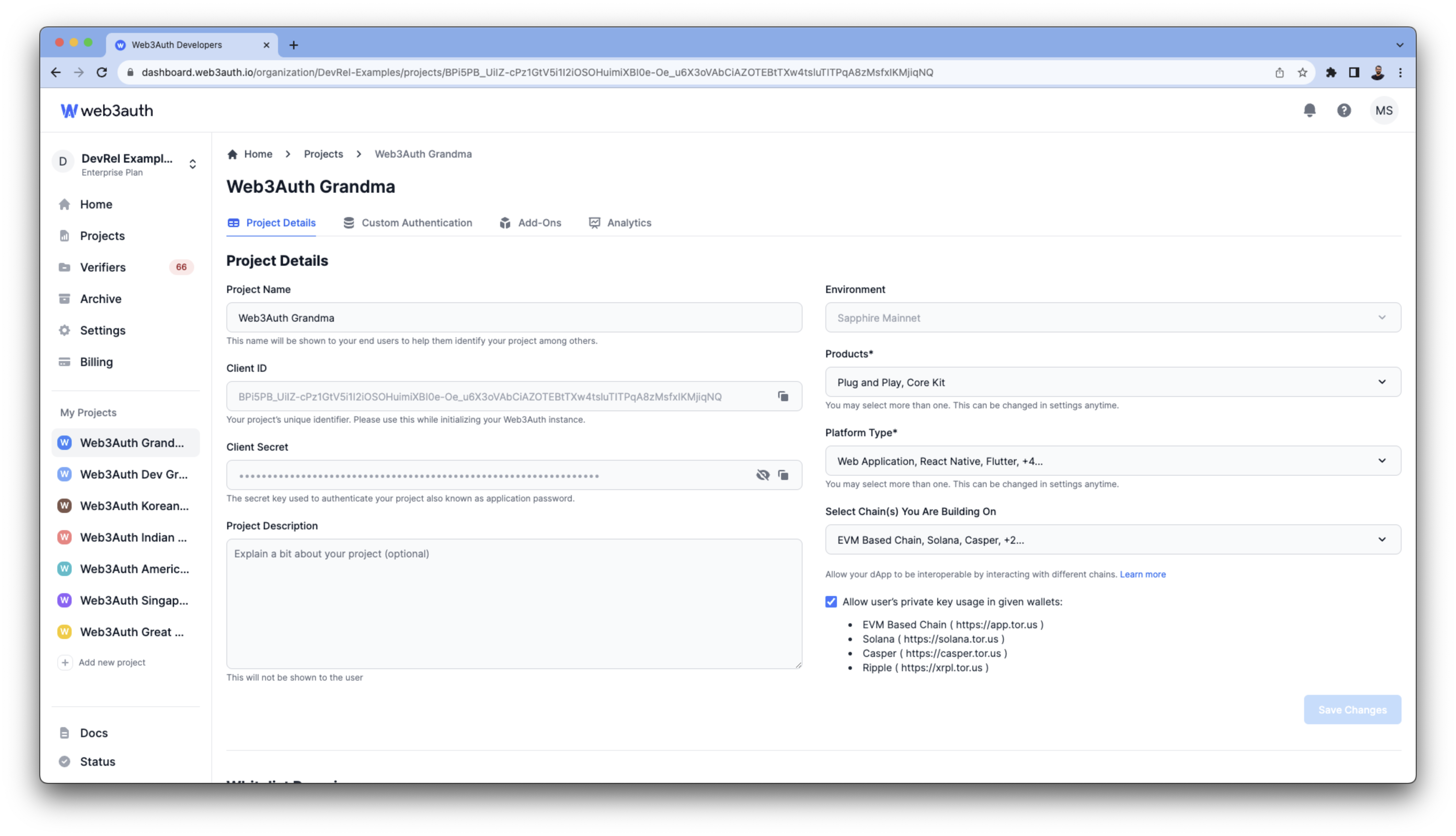The height and width of the screenshot is (836, 1456).
Task: Expand the Products dropdown
Action: tap(1113, 382)
